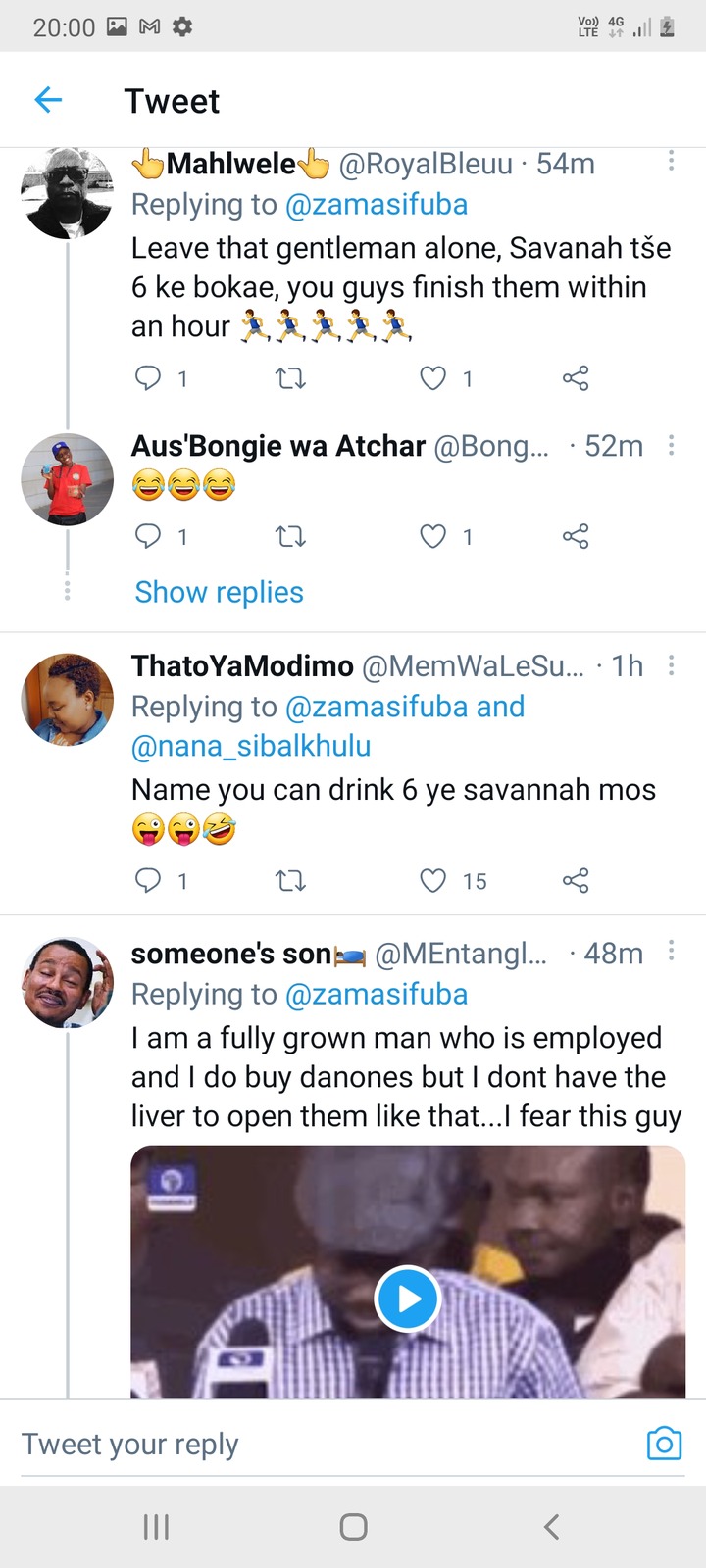Play the video in someone's son tweet
706x1568 pixels.
pyautogui.click(x=407, y=1298)
